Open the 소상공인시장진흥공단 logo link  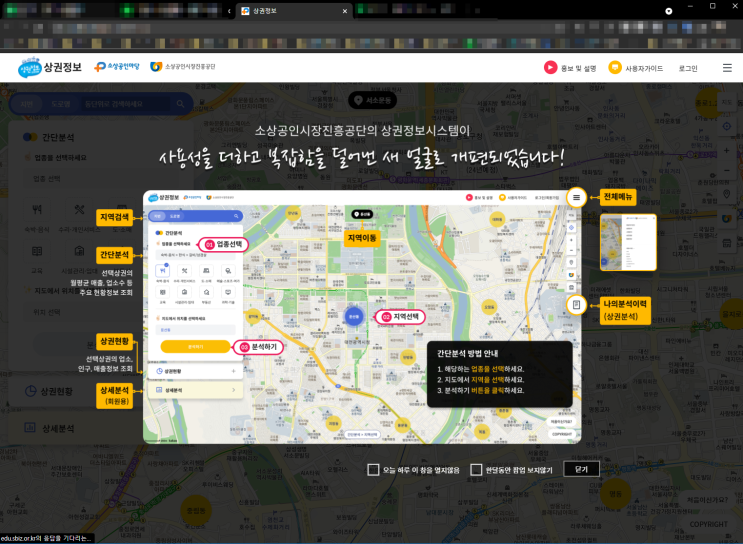[183, 67]
